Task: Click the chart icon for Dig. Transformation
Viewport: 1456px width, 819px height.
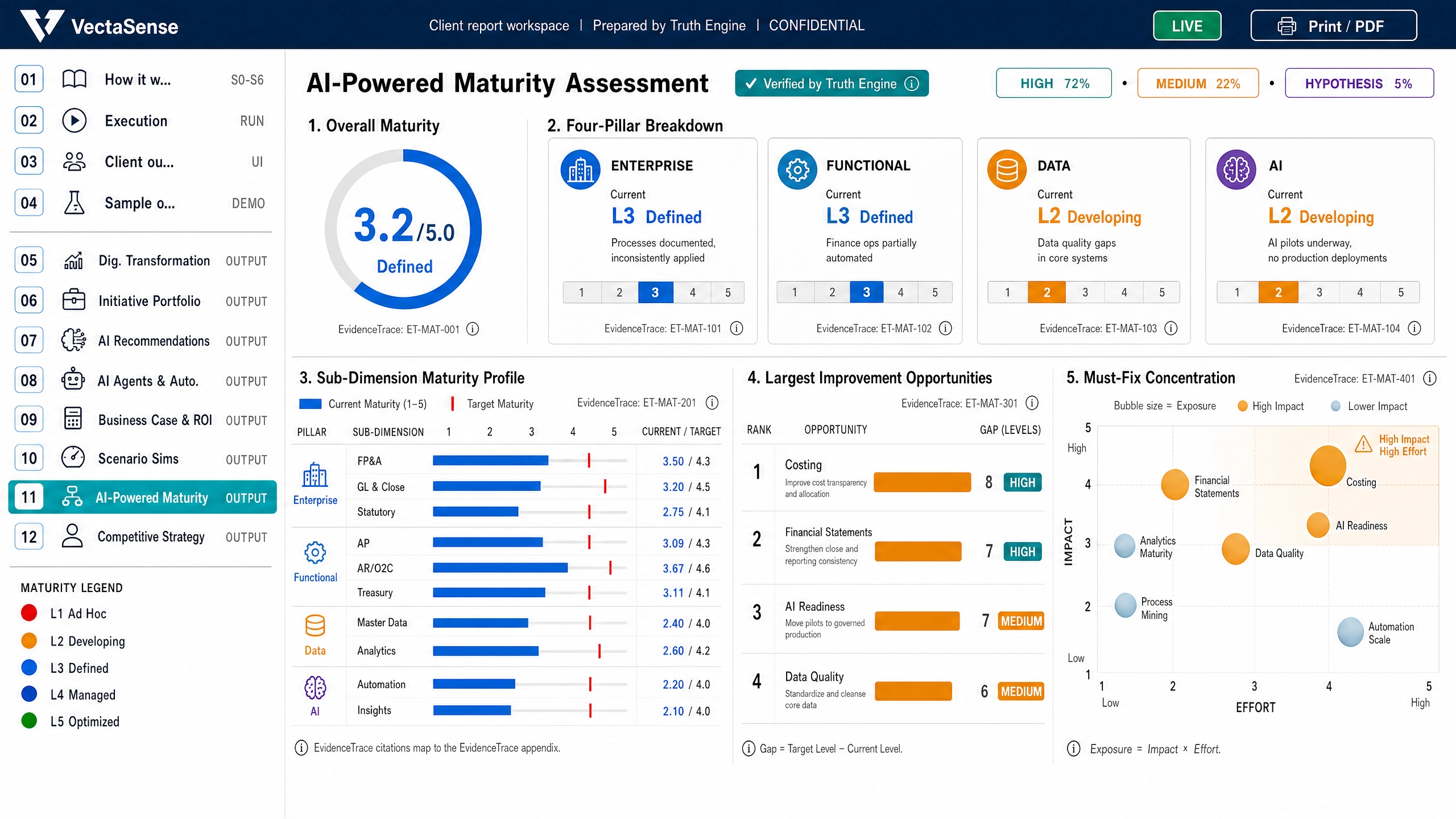Action: point(73,260)
